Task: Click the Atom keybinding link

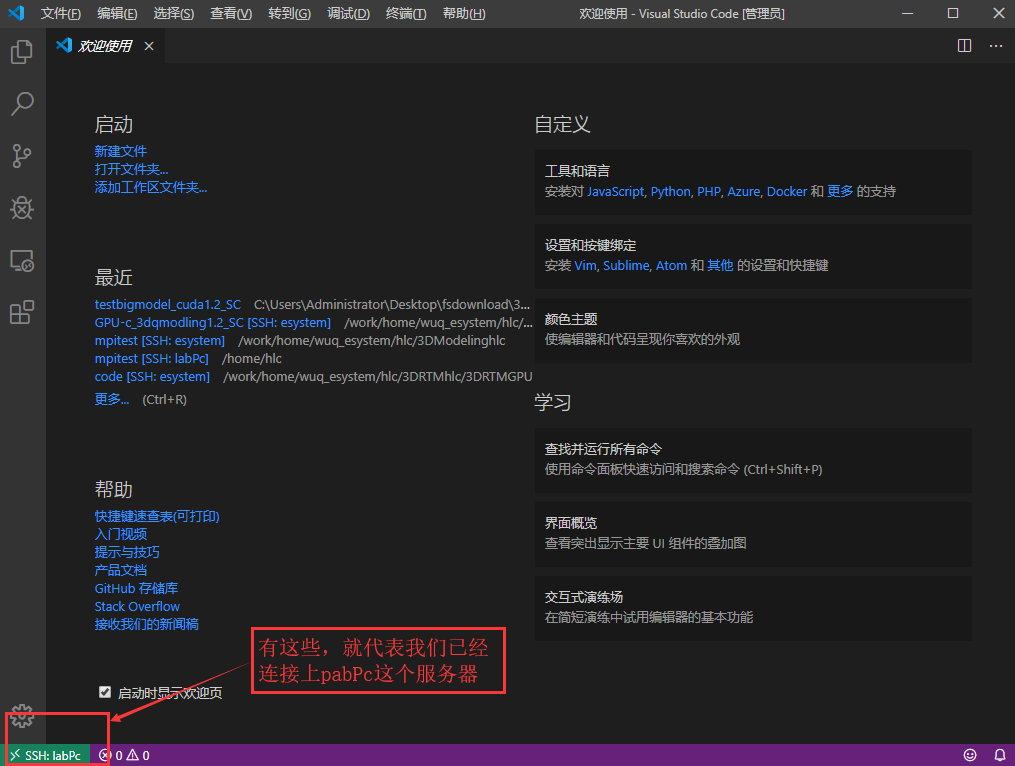Action: 671,265
